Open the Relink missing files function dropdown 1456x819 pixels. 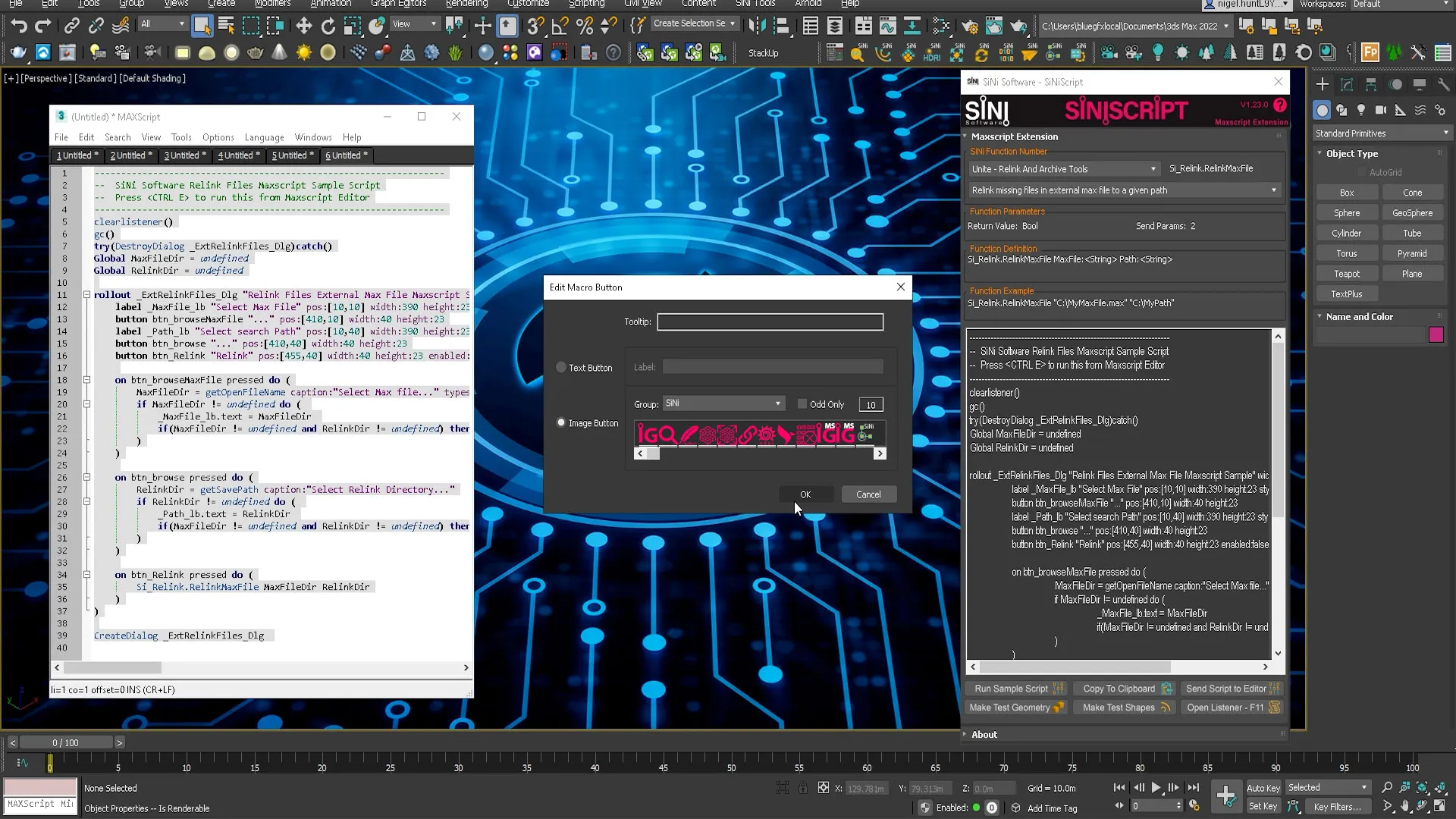(x=1125, y=190)
